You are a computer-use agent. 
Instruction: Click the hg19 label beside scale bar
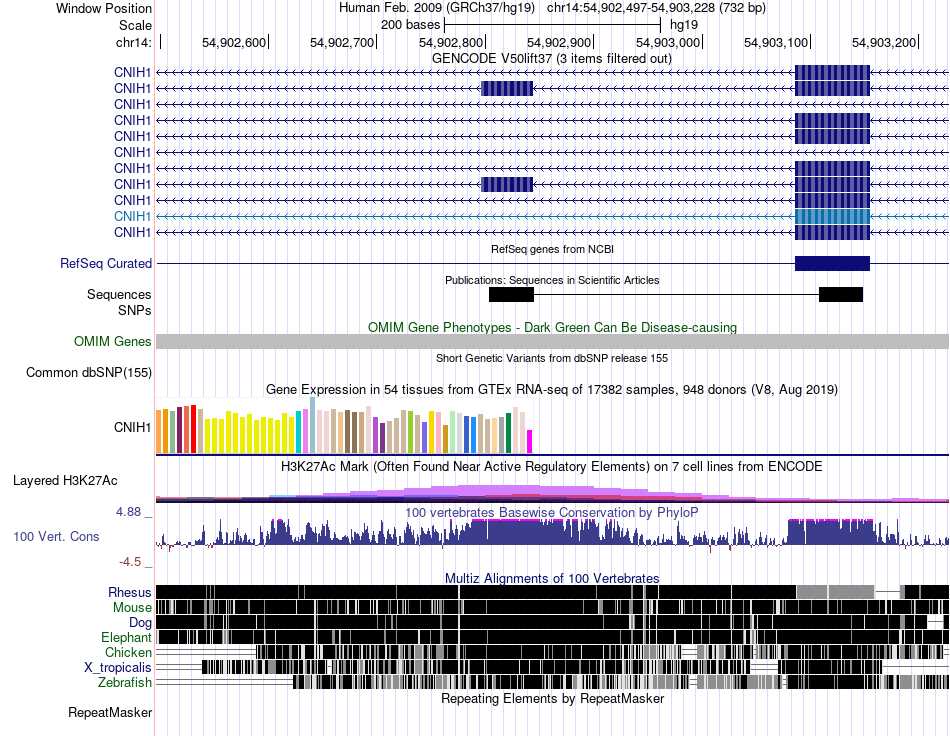pyautogui.click(x=683, y=25)
